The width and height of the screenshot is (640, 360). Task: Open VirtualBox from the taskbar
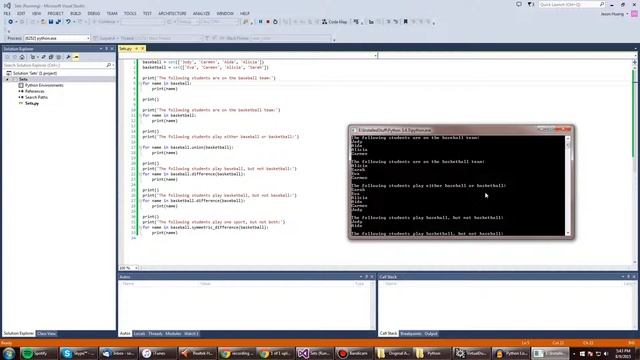pyautogui.click(x=471, y=353)
